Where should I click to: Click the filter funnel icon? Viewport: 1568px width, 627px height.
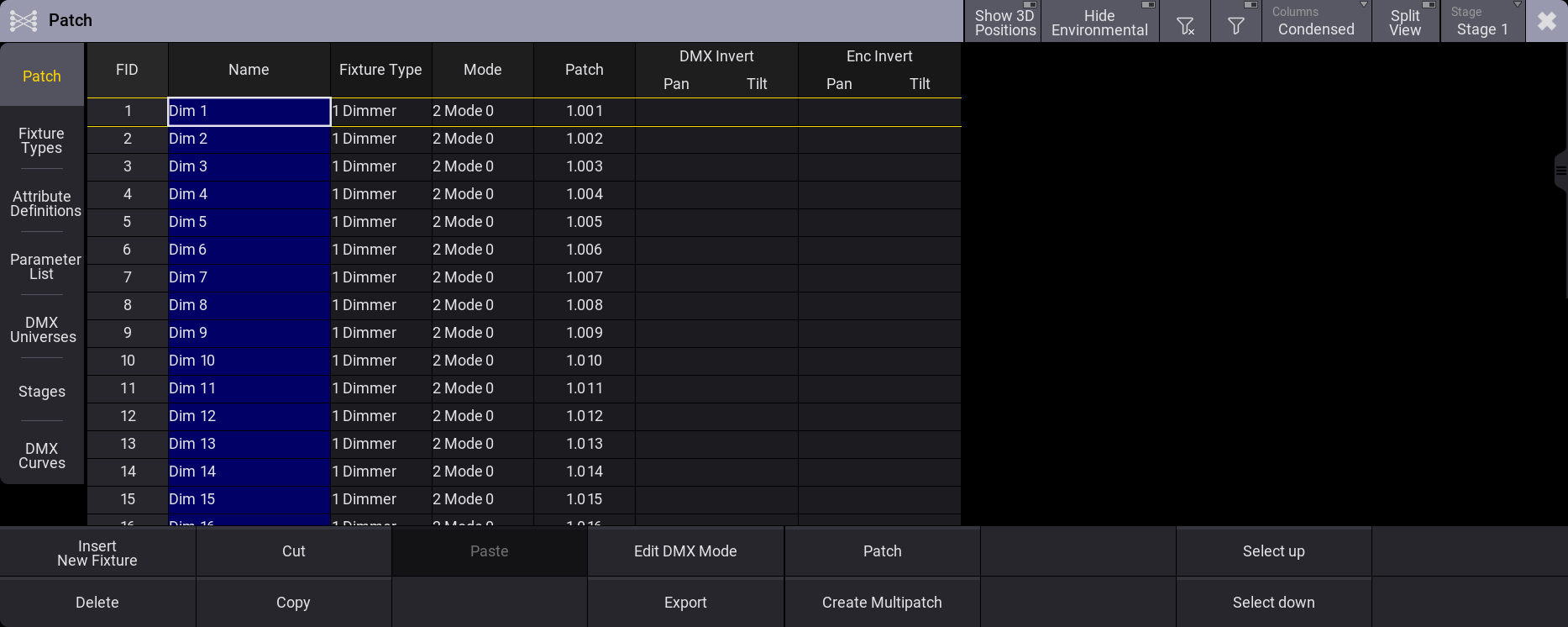point(1236,21)
